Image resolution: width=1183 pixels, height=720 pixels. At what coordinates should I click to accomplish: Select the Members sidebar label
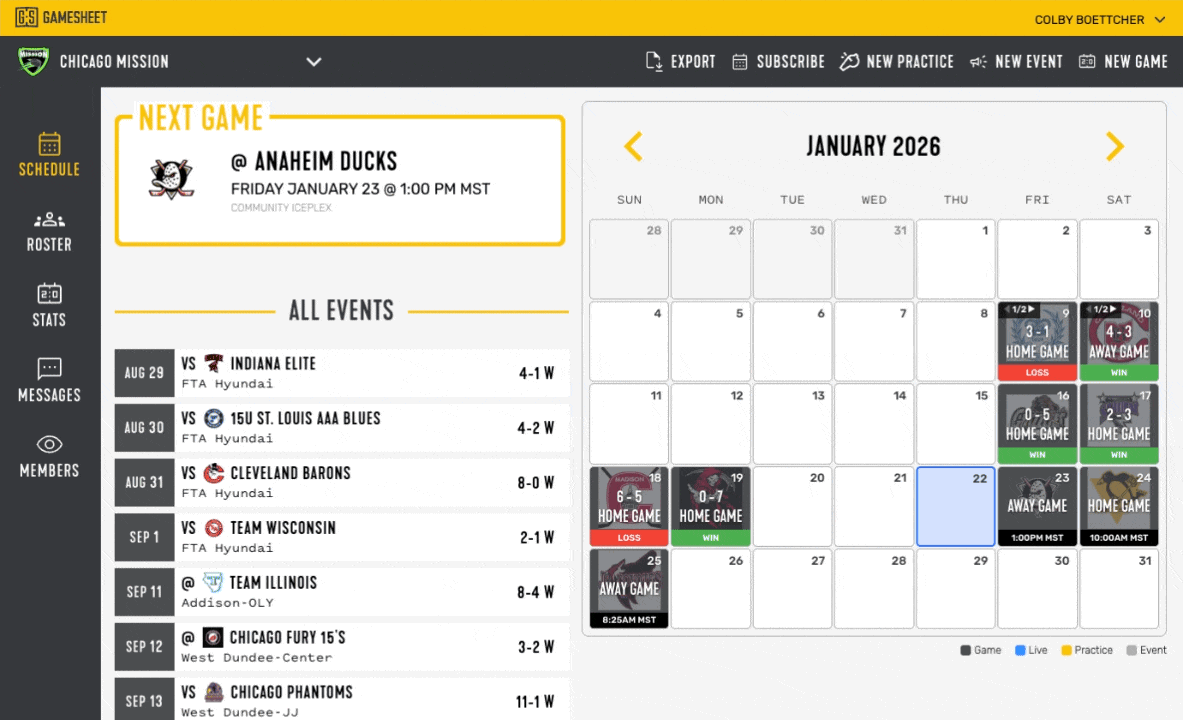(50, 471)
